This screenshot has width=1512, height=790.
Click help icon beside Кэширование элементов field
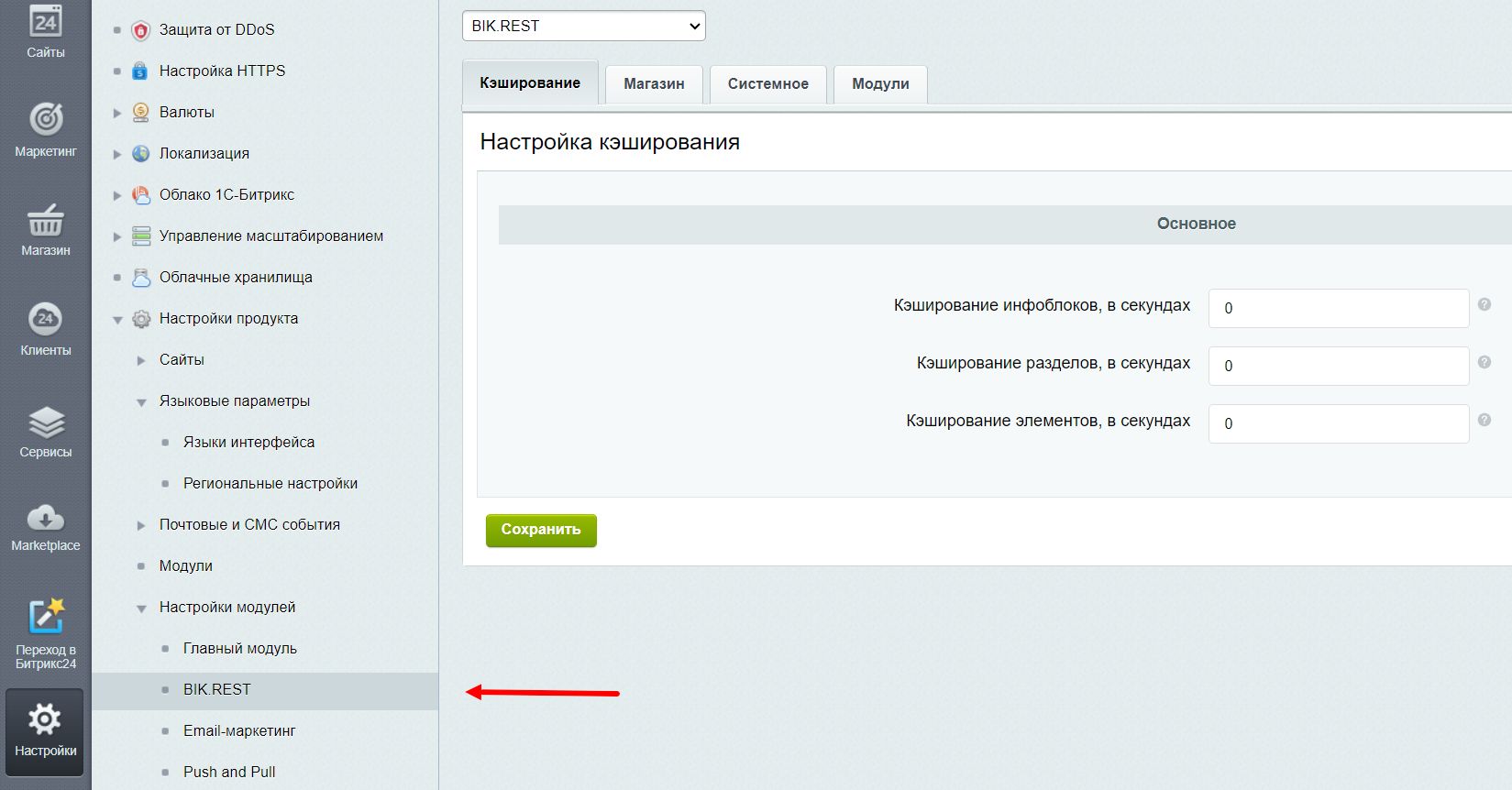(1484, 420)
